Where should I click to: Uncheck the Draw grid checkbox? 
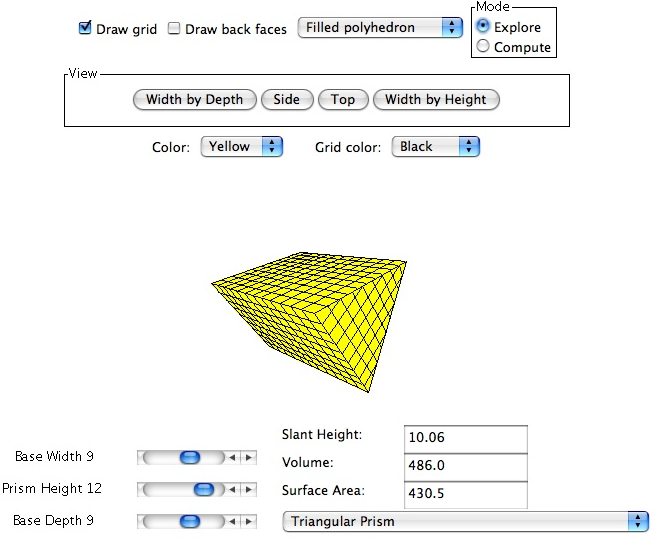click(x=85, y=29)
